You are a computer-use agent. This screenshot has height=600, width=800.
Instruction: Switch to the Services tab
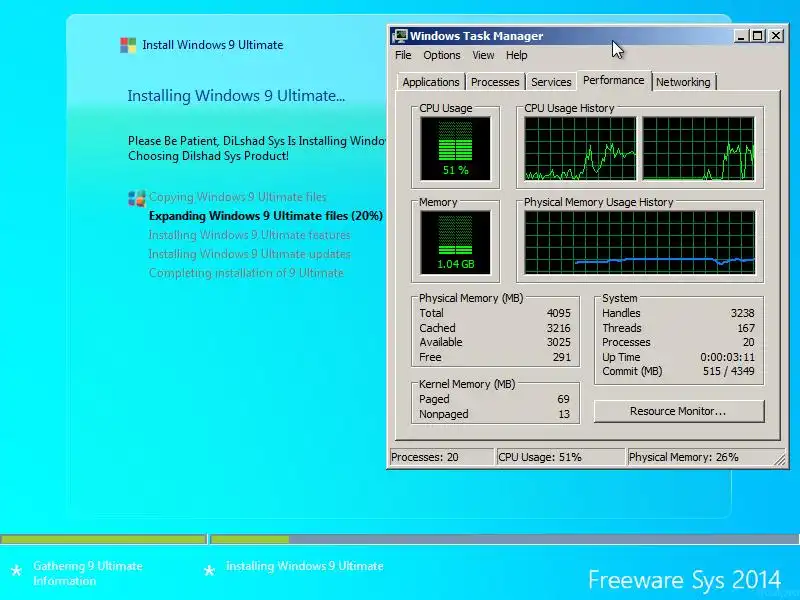click(x=551, y=82)
